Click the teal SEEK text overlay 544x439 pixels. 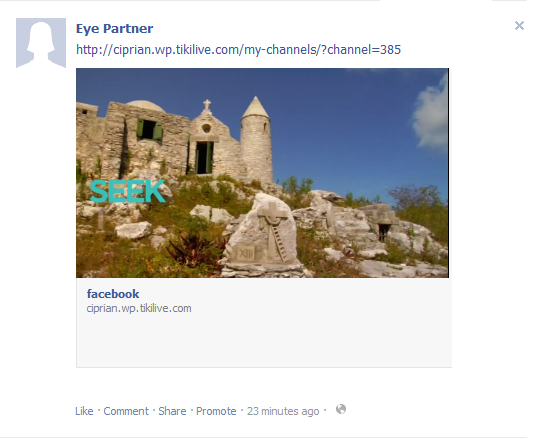pos(127,191)
